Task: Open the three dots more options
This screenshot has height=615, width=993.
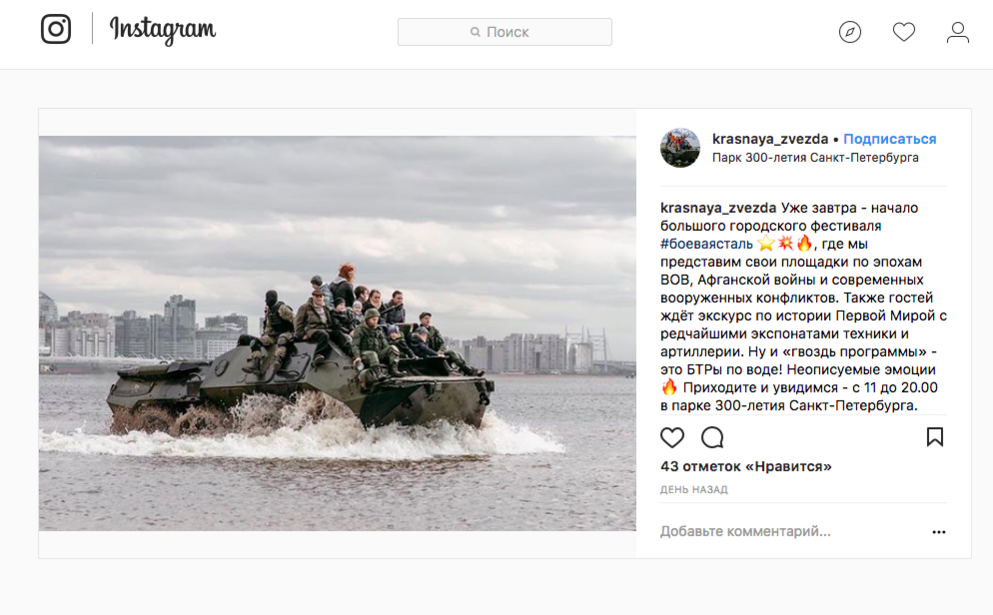Action: point(939,532)
